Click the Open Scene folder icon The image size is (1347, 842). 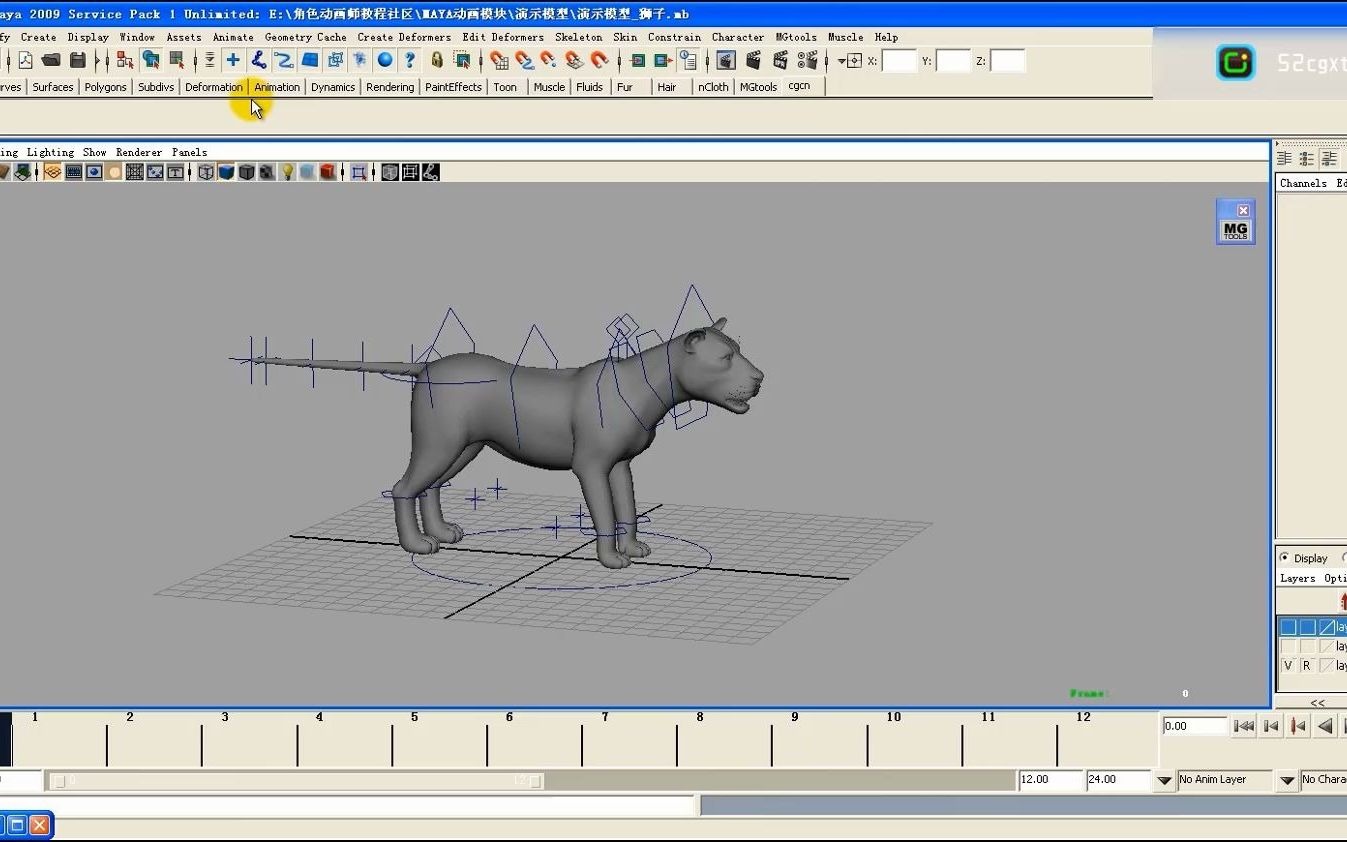point(51,61)
